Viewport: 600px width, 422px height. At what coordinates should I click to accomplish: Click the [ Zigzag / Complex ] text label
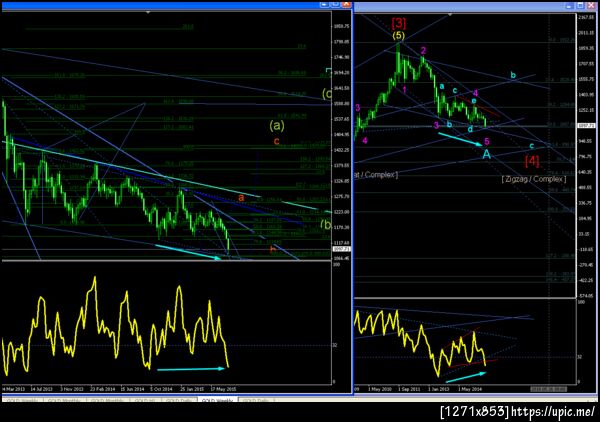[534, 179]
